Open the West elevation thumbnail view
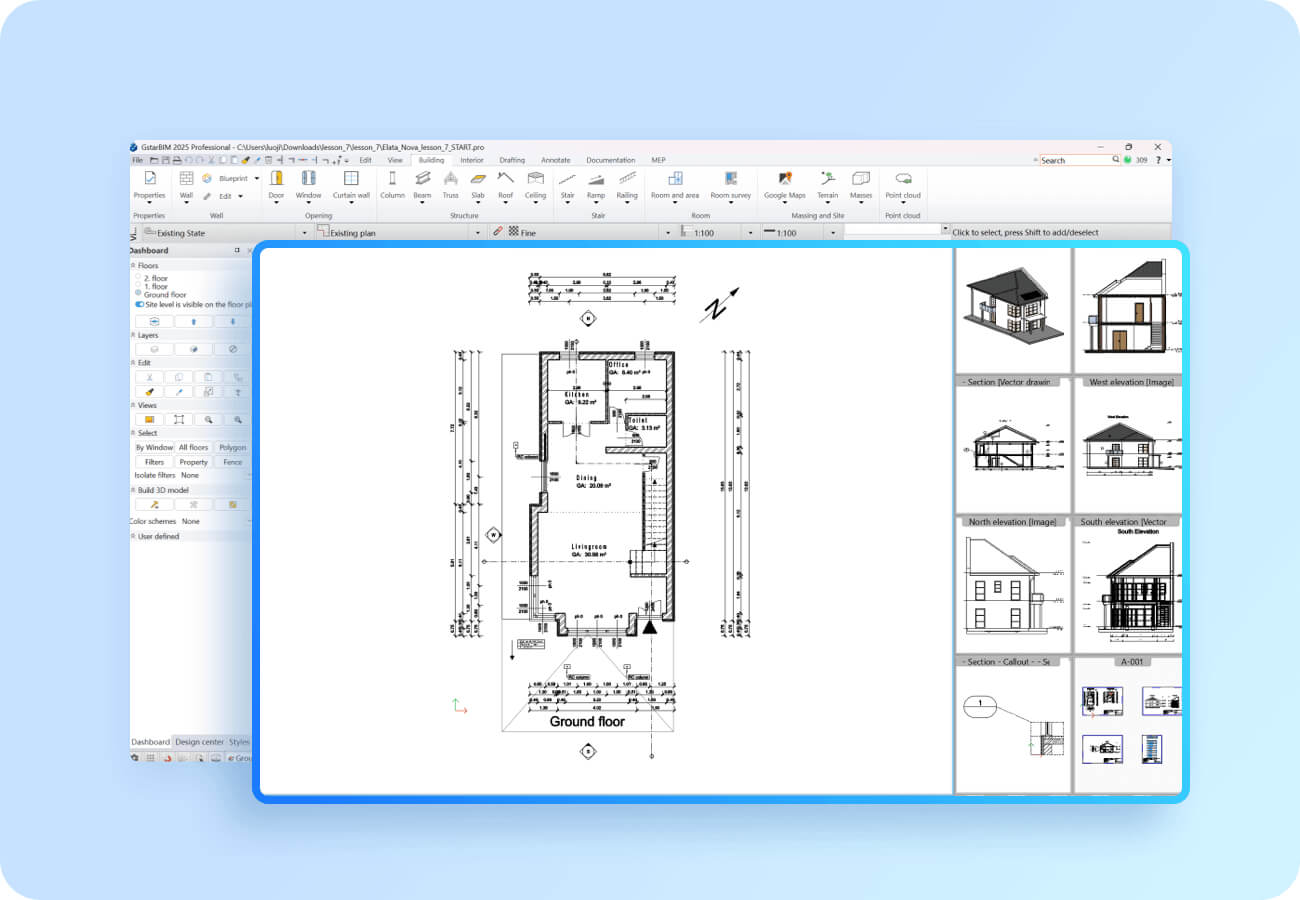 1127,447
